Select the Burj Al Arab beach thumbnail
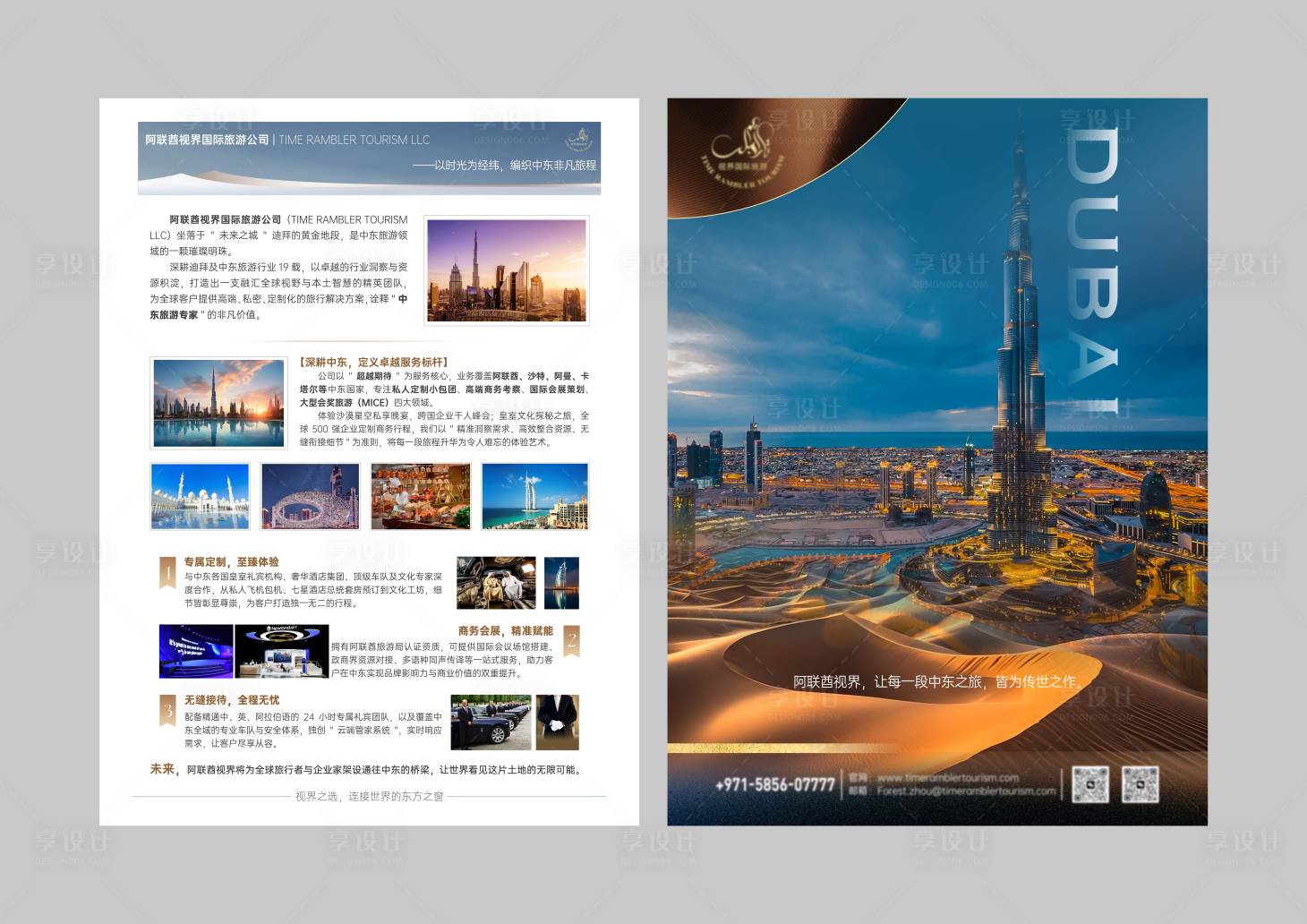 534,496
